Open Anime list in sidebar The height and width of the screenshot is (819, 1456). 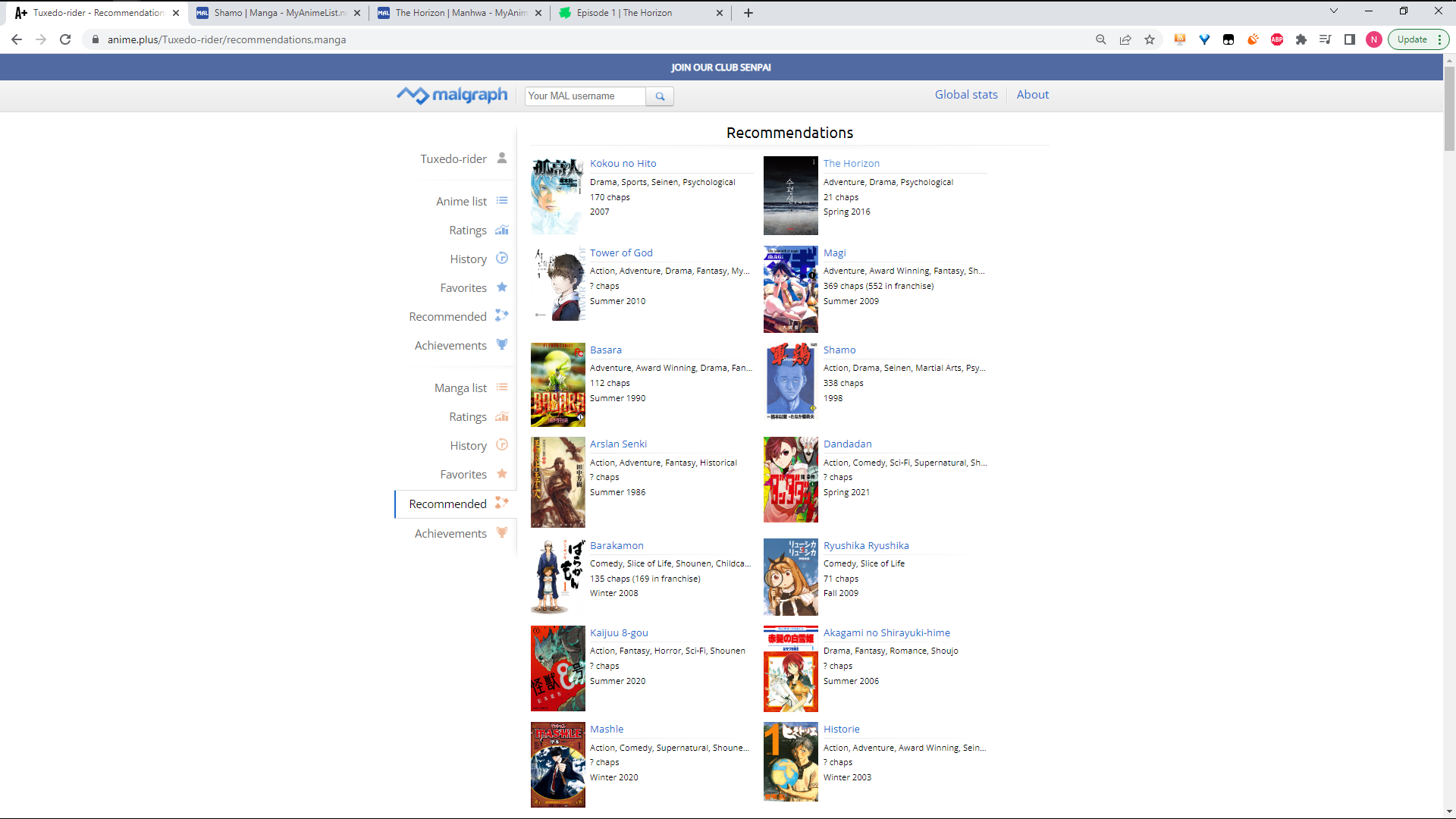pyautogui.click(x=461, y=201)
